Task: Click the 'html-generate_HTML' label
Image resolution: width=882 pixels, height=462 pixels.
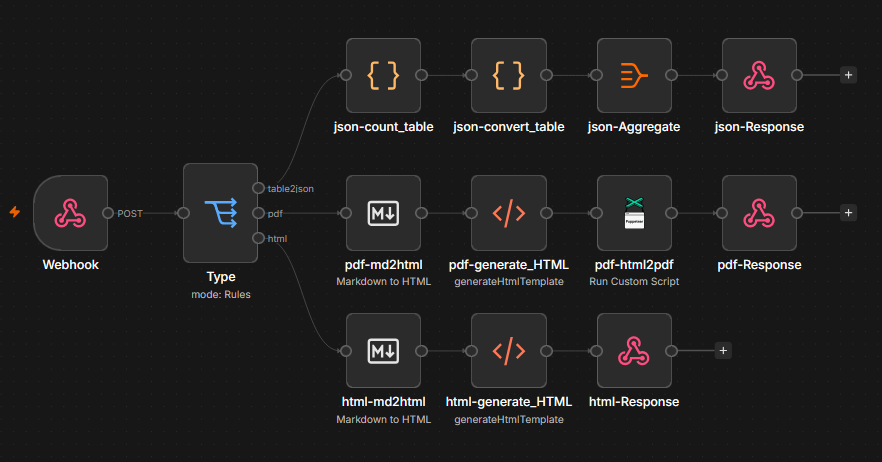Action: click(508, 402)
